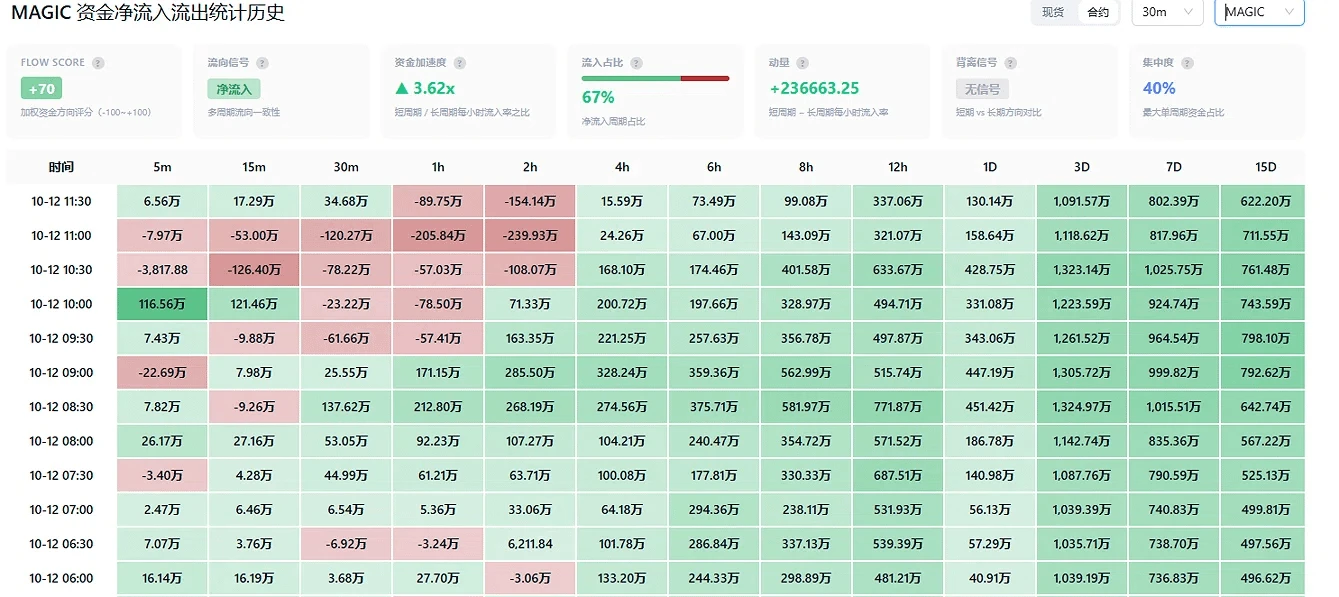Viewport: 1339px width, 597px height.
Task: Click the help icon next to 动量
Action: [803, 63]
